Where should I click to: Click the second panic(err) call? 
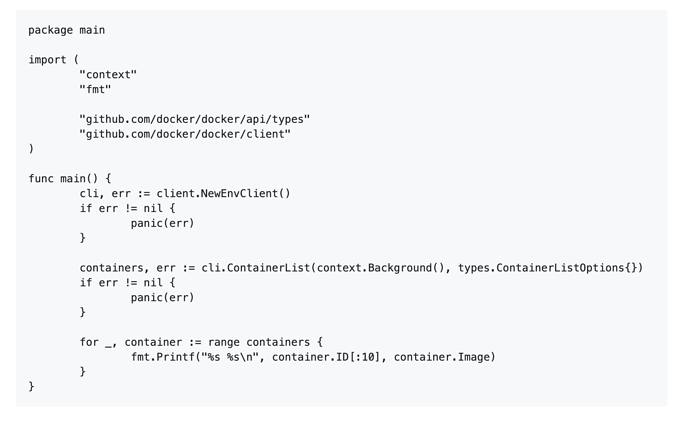[162, 297]
